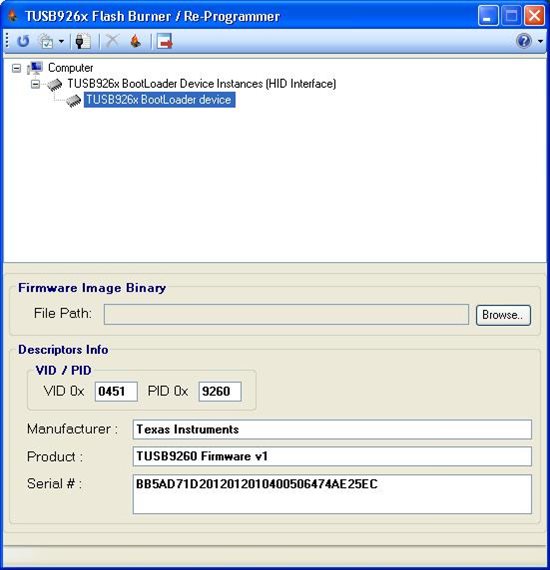Image resolution: width=550 pixels, height=570 pixels.
Task: Click the chip icon beside Device Instances
Action: pyautogui.click(x=55, y=85)
